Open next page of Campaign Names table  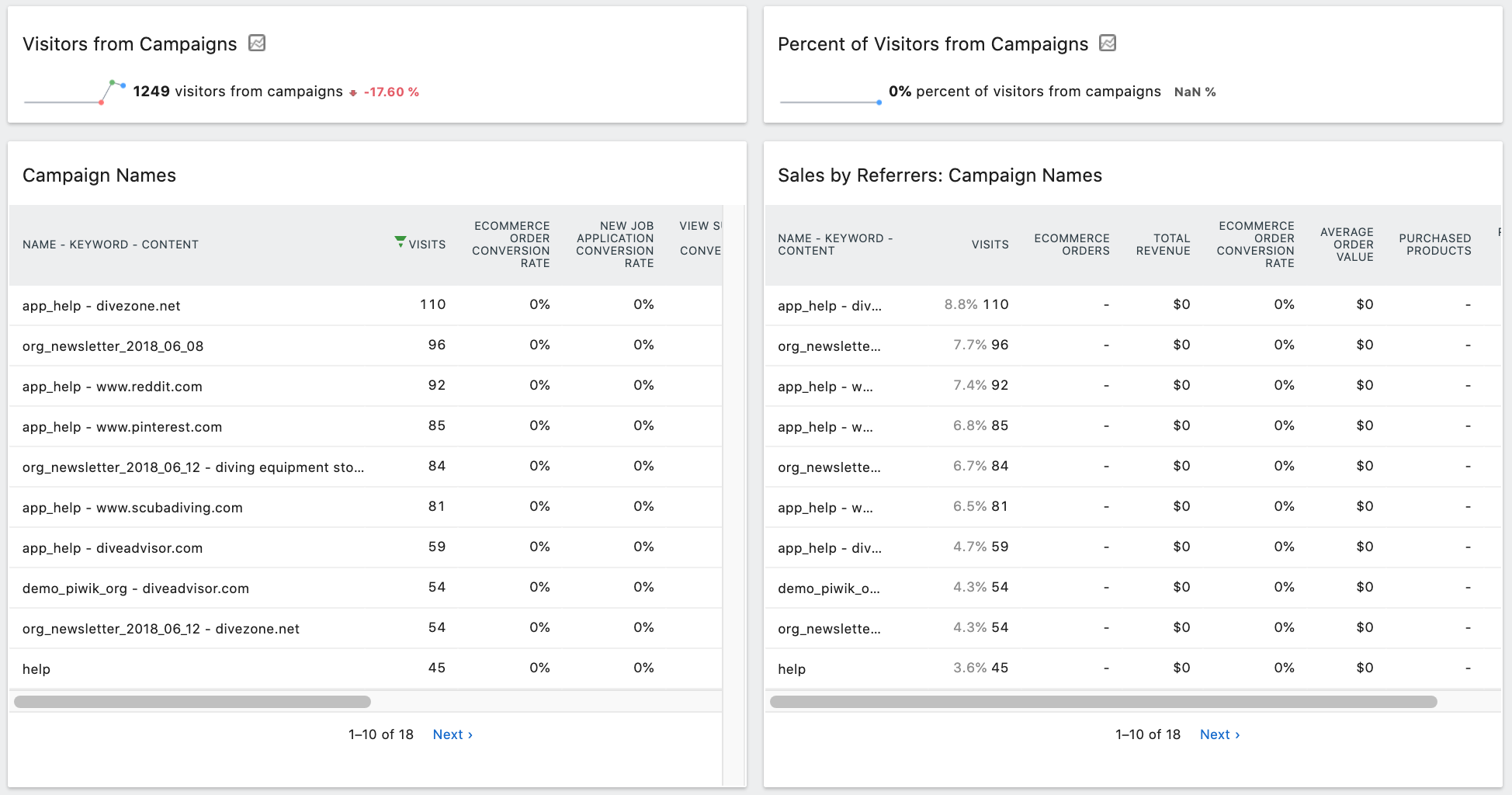452,734
